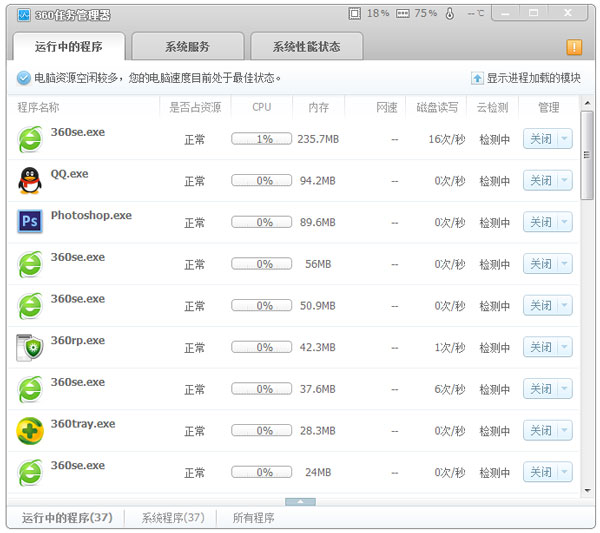Select the bottom 运行中的程序(37) filter
Screen dimensions: 600x533
click(x=67, y=518)
